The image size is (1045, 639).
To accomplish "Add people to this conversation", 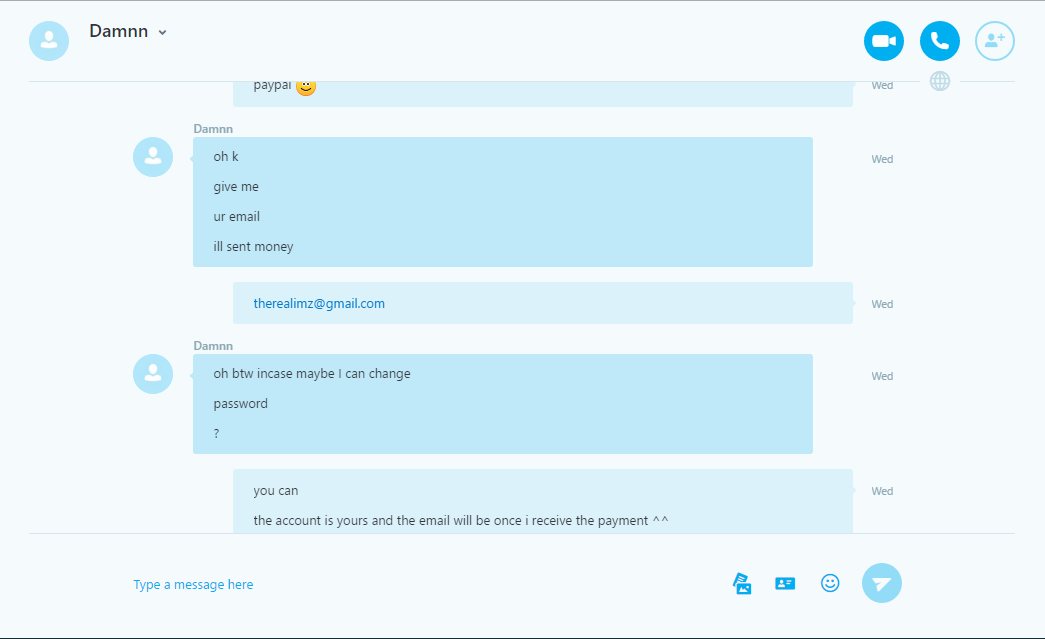I will pyautogui.click(x=995, y=41).
